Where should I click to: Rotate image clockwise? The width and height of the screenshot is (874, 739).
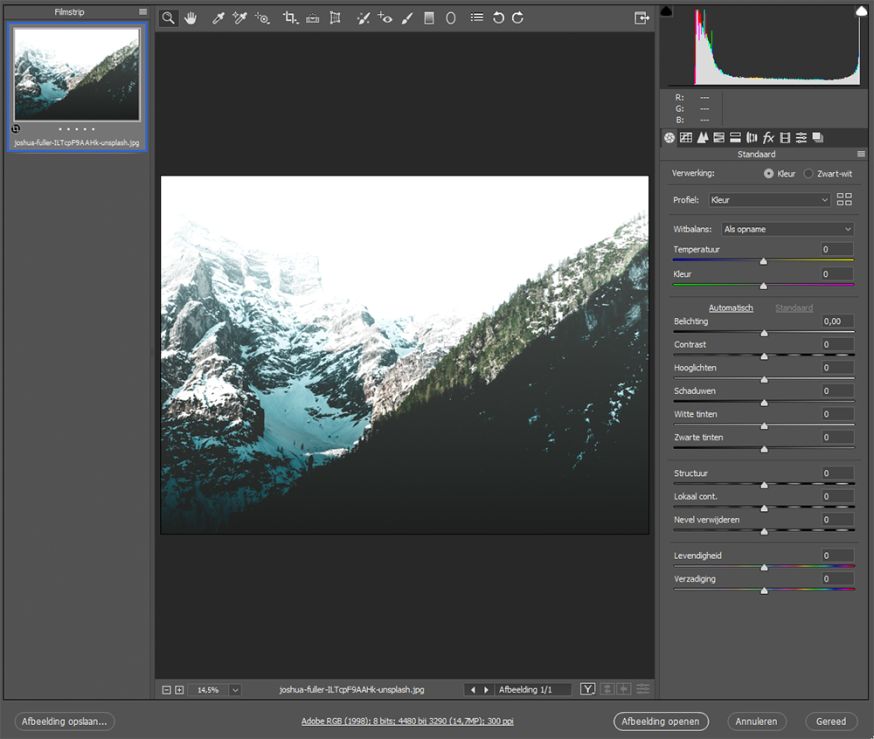pos(518,18)
